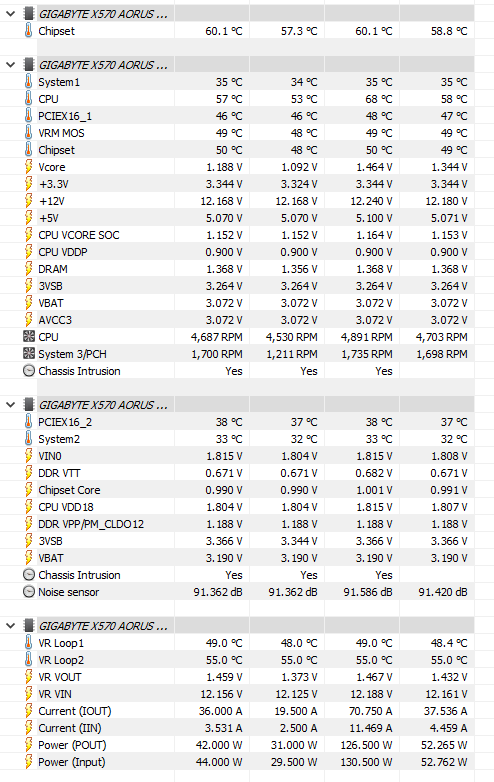Select the lightning bolt icon next to +3.3V
Viewport: 494px width, 782px height.
(29, 184)
